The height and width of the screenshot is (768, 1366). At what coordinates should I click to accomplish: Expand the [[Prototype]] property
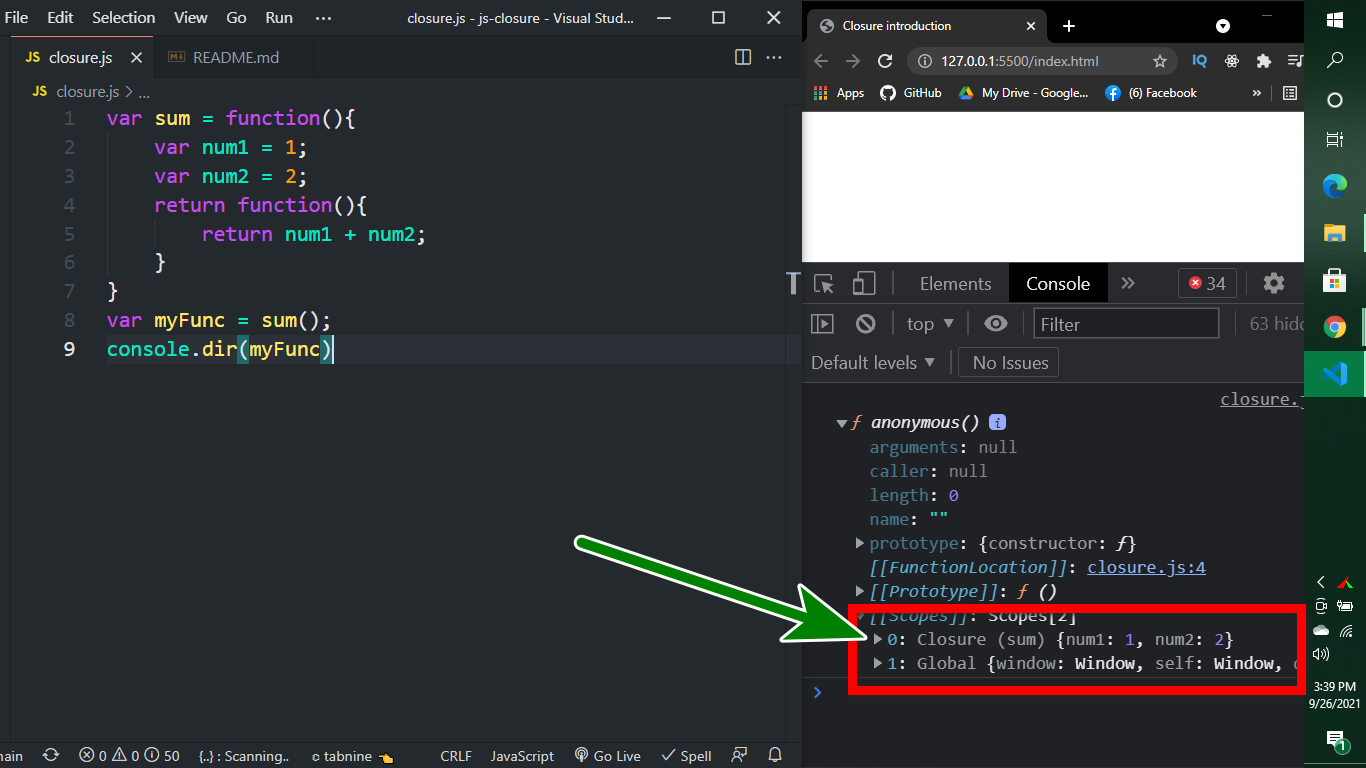[x=860, y=591]
